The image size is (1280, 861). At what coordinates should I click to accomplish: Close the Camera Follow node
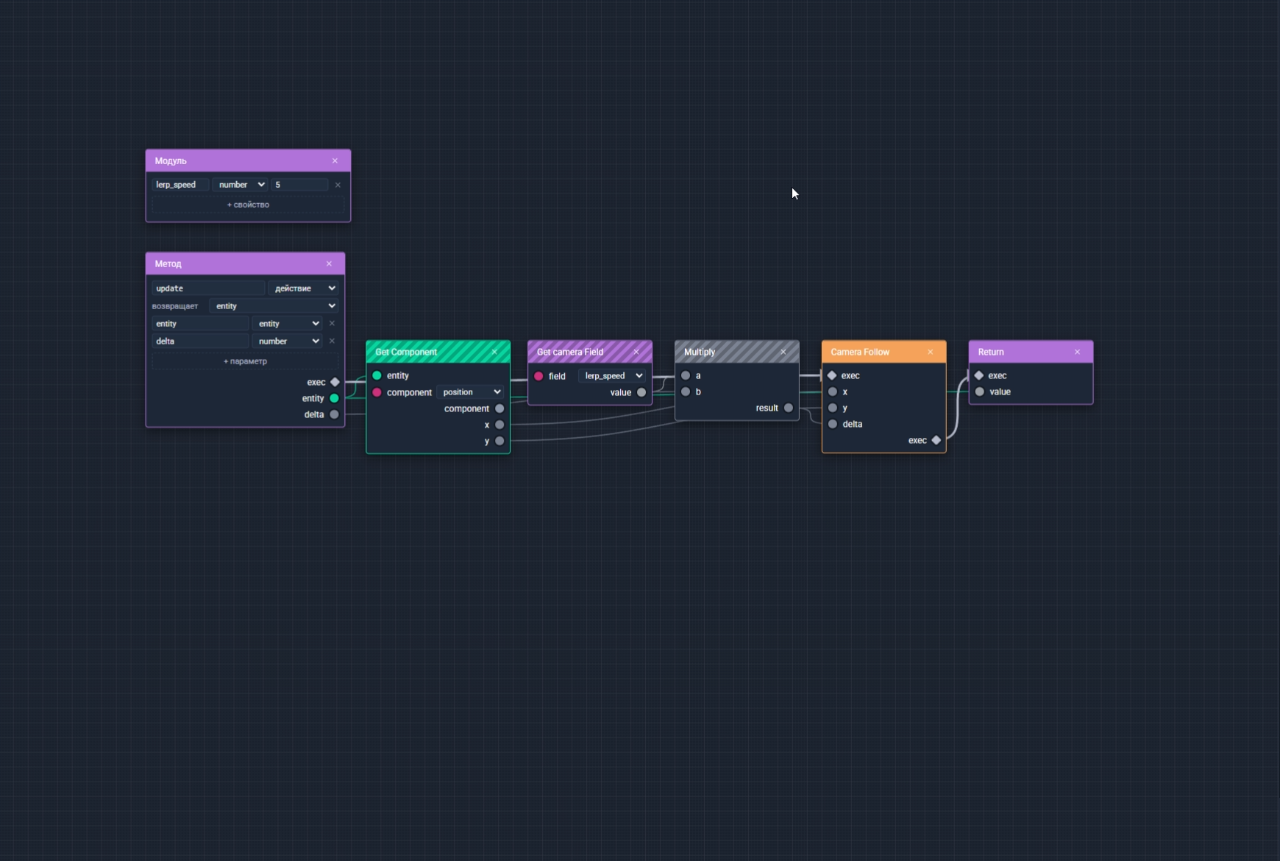point(930,352)
